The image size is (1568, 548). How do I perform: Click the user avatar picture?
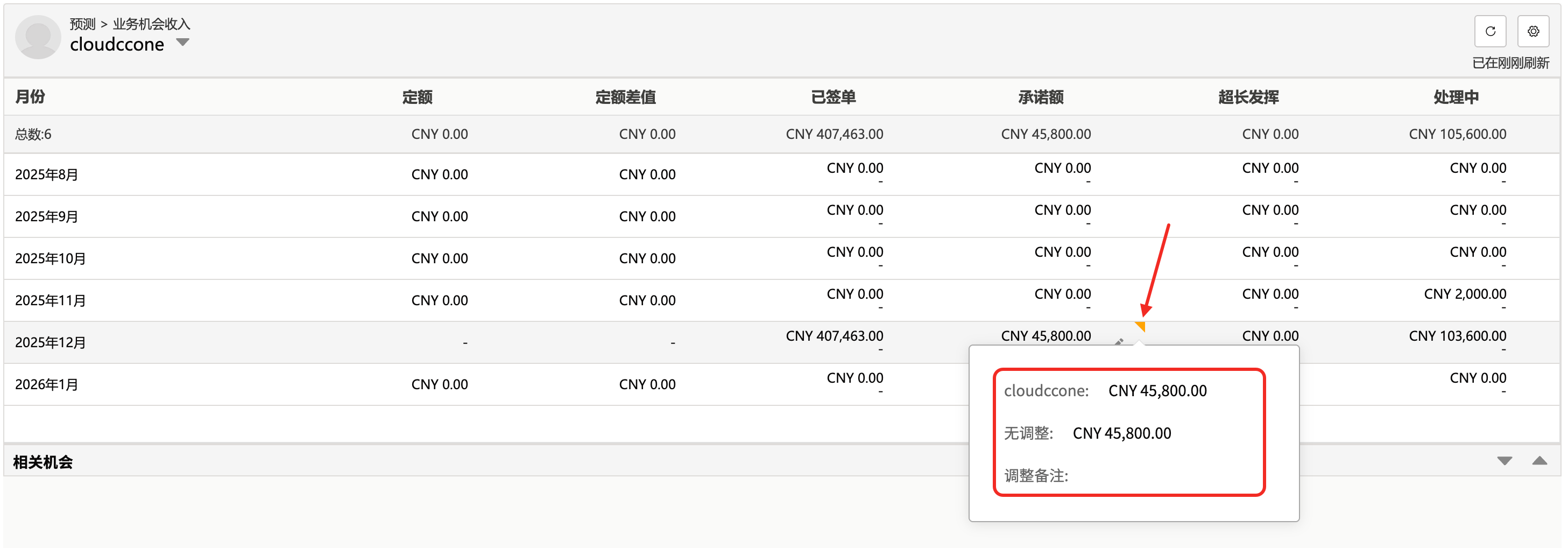tap(38, 37)
